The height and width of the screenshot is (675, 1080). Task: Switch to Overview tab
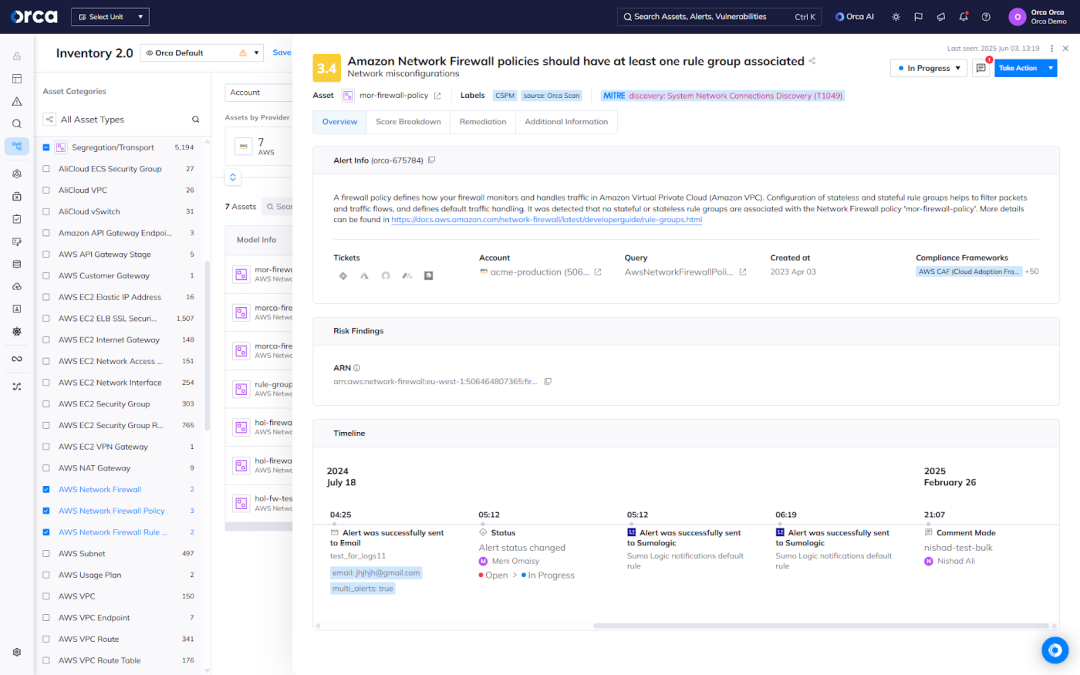point(340,122)
